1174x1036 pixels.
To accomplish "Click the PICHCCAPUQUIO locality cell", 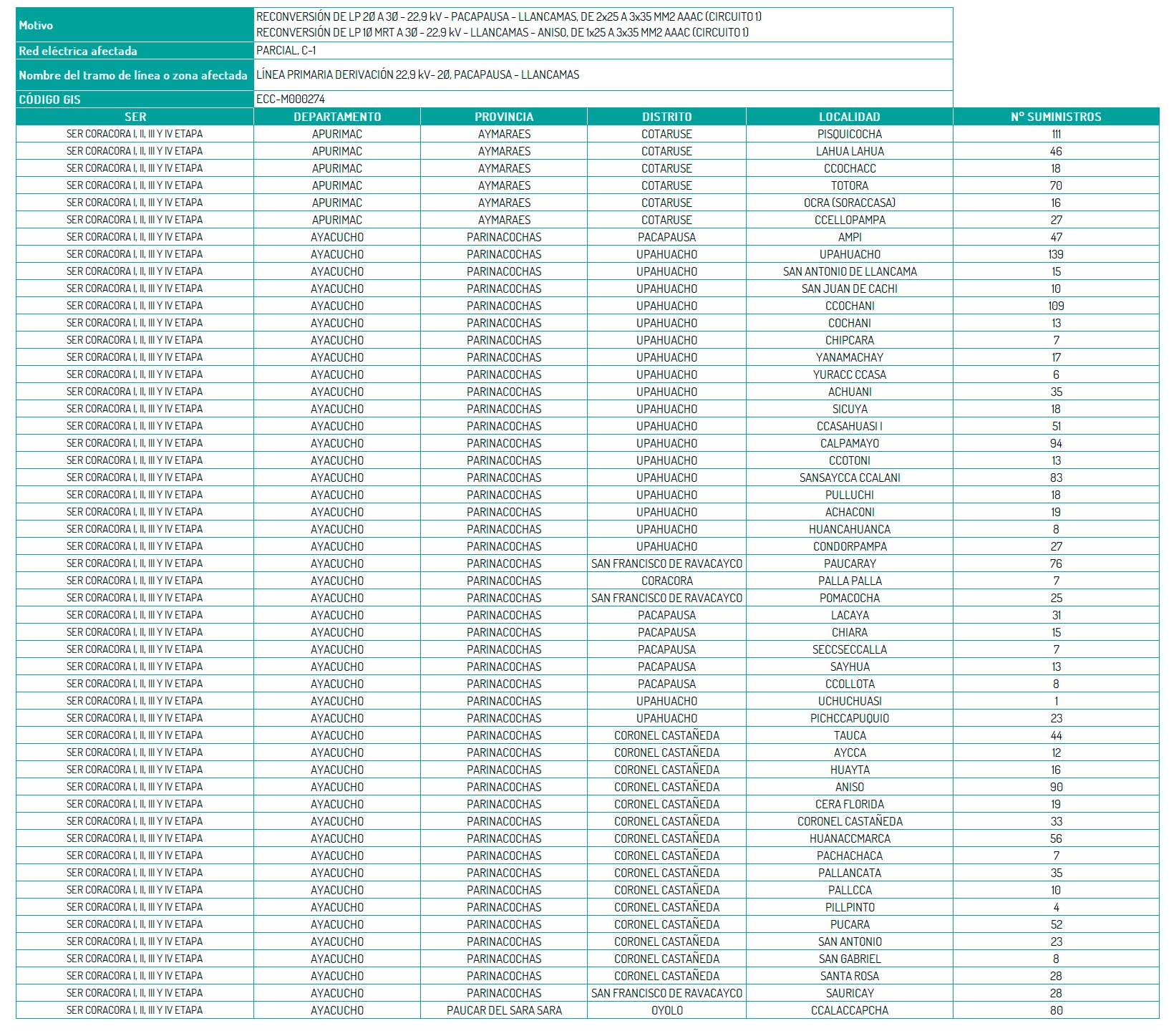I will tap(850, 718).
